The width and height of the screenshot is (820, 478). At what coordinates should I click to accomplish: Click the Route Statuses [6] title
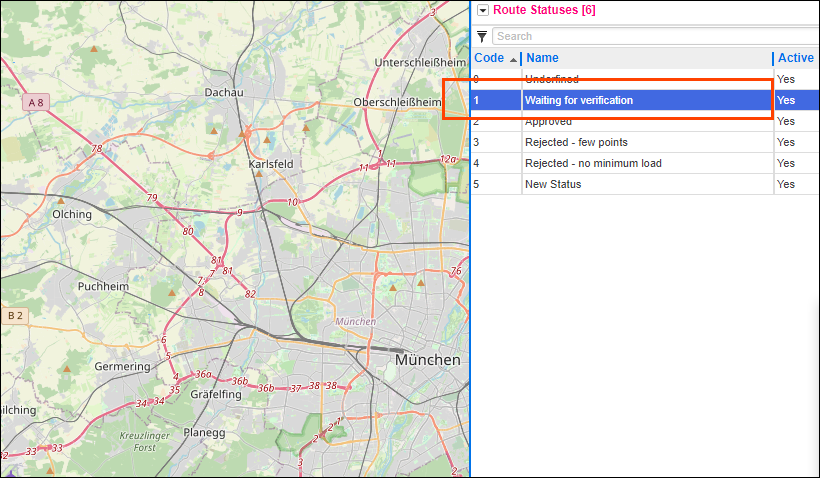pyautogui.click(x=544, y=10)
